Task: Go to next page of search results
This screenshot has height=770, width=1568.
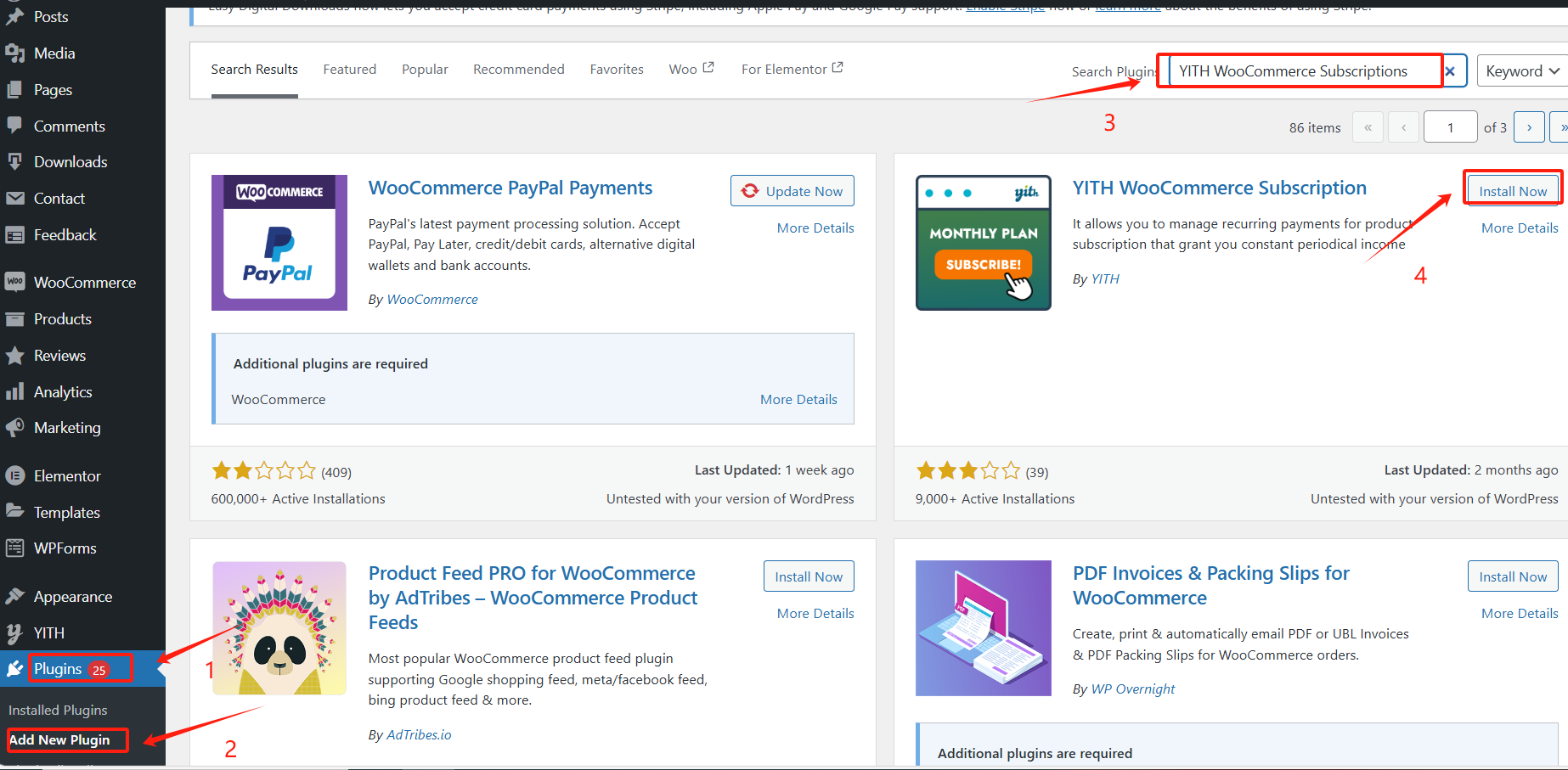Action: 1529,126
